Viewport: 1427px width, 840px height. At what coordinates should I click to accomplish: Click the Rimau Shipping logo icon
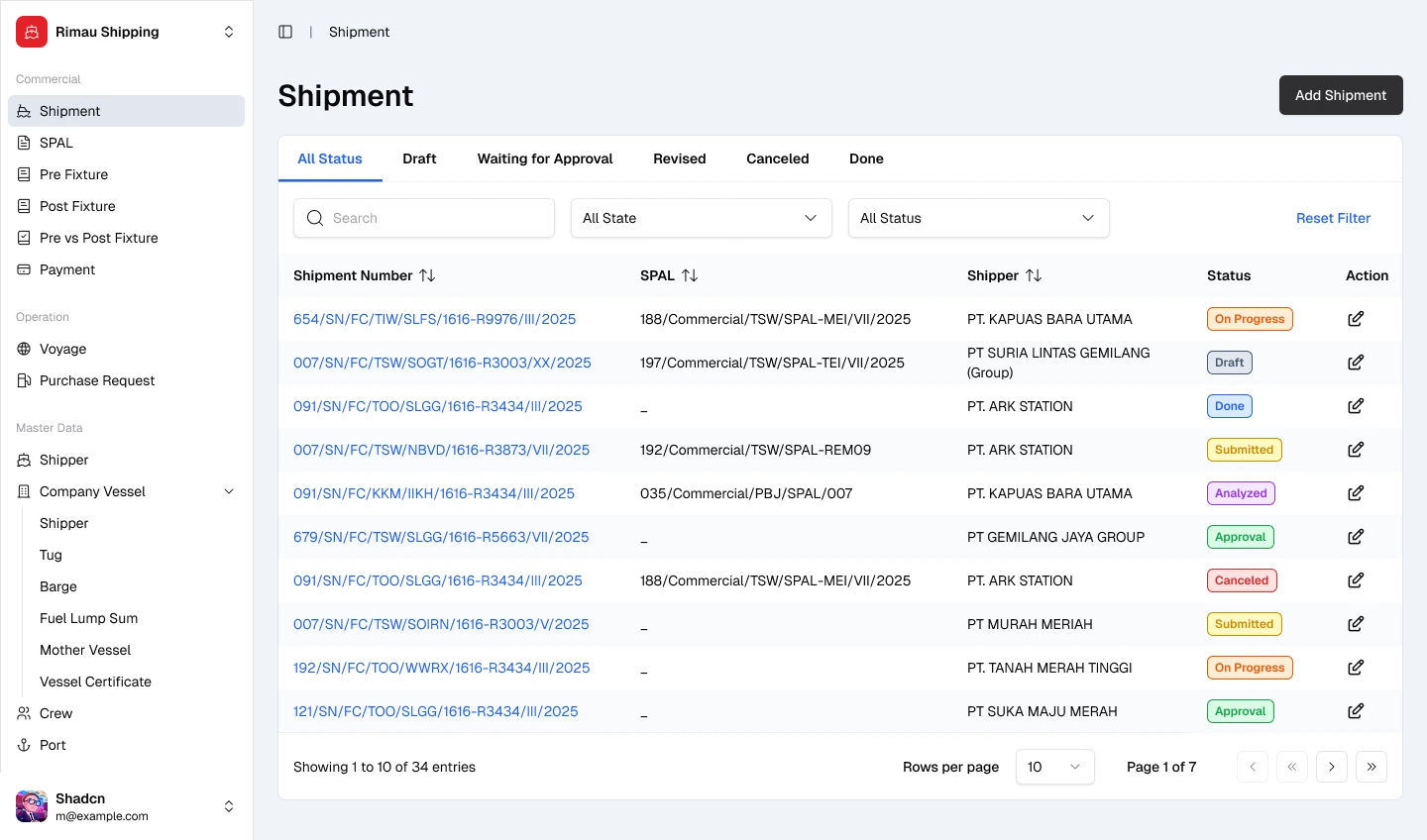pos(32,32)
